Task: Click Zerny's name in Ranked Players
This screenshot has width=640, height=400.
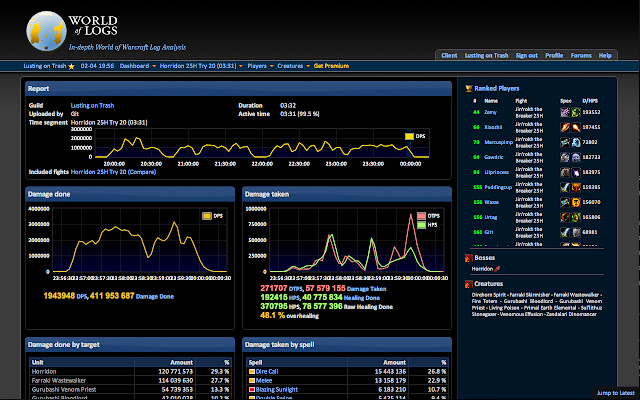Action: click(491, 112)
